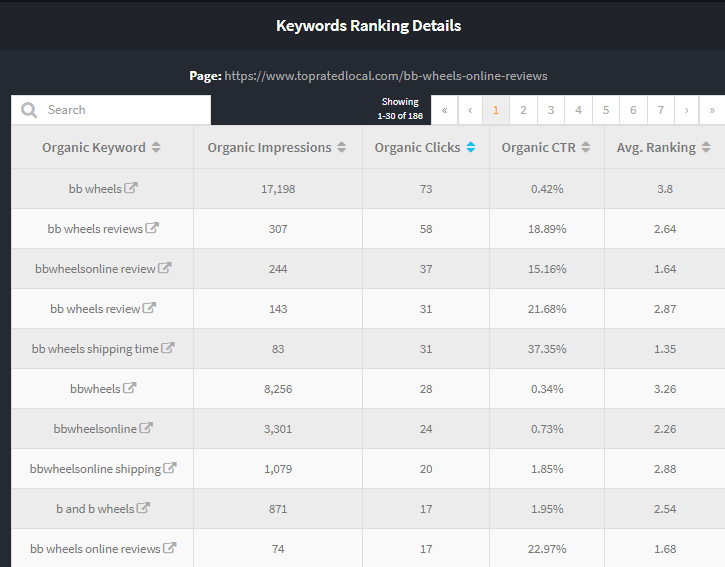Viewport: 725px width, 567px height.
Task: Go to next page chevron
Action: point(687,110)
